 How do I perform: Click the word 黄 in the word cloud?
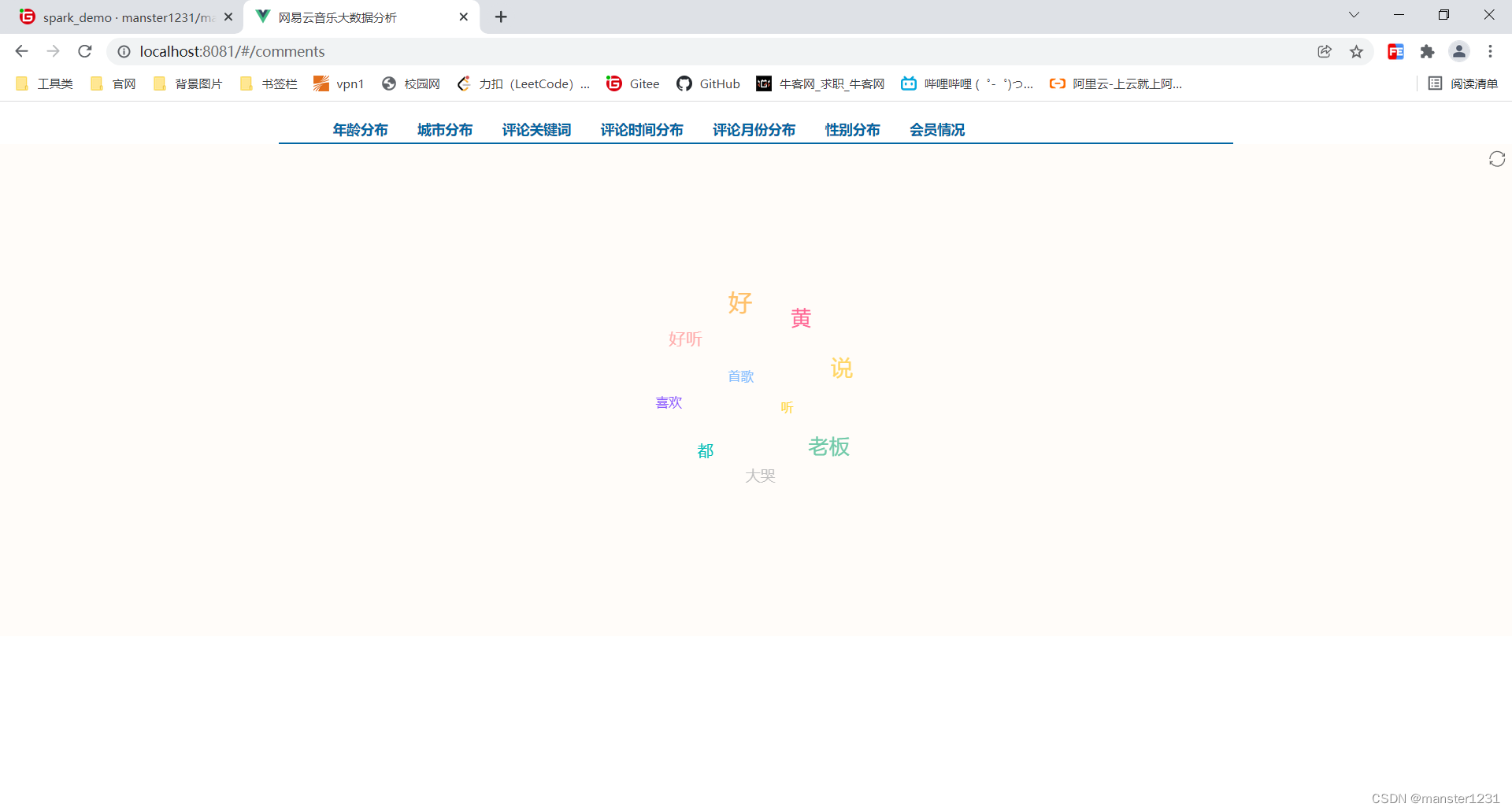pyautogui.click(x=801, y=318)
